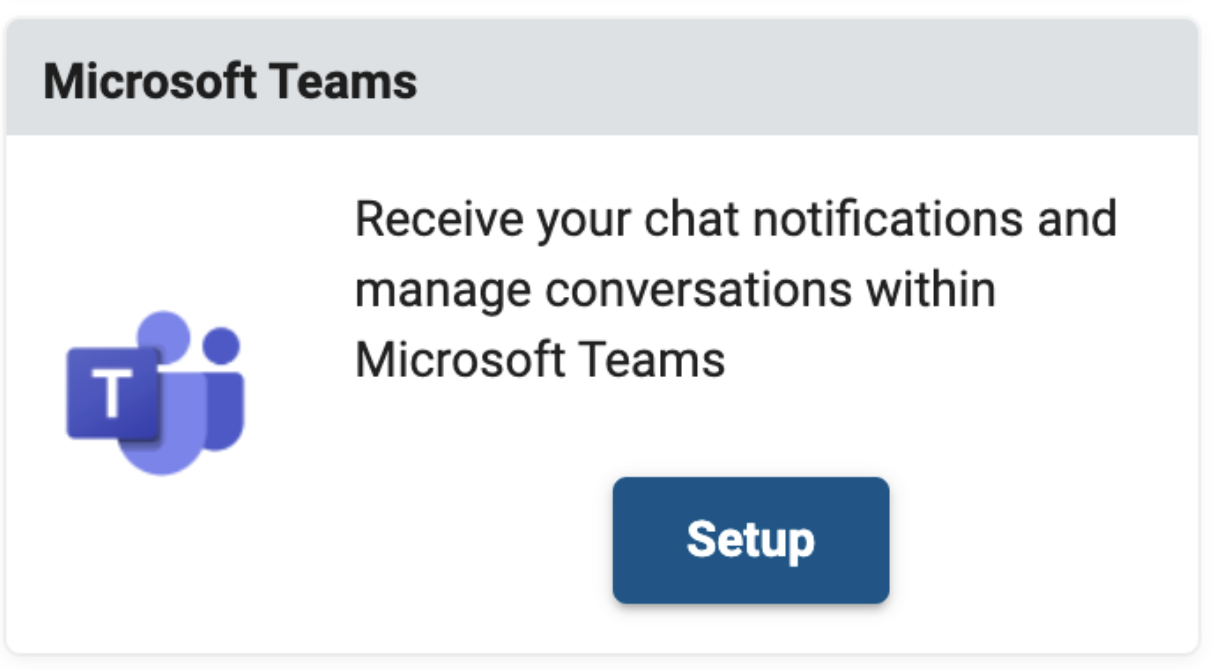This screenshot has width=1212, height=670.
Task: Select the Microsoft Teams card title
Action: [x=230, y=82]
